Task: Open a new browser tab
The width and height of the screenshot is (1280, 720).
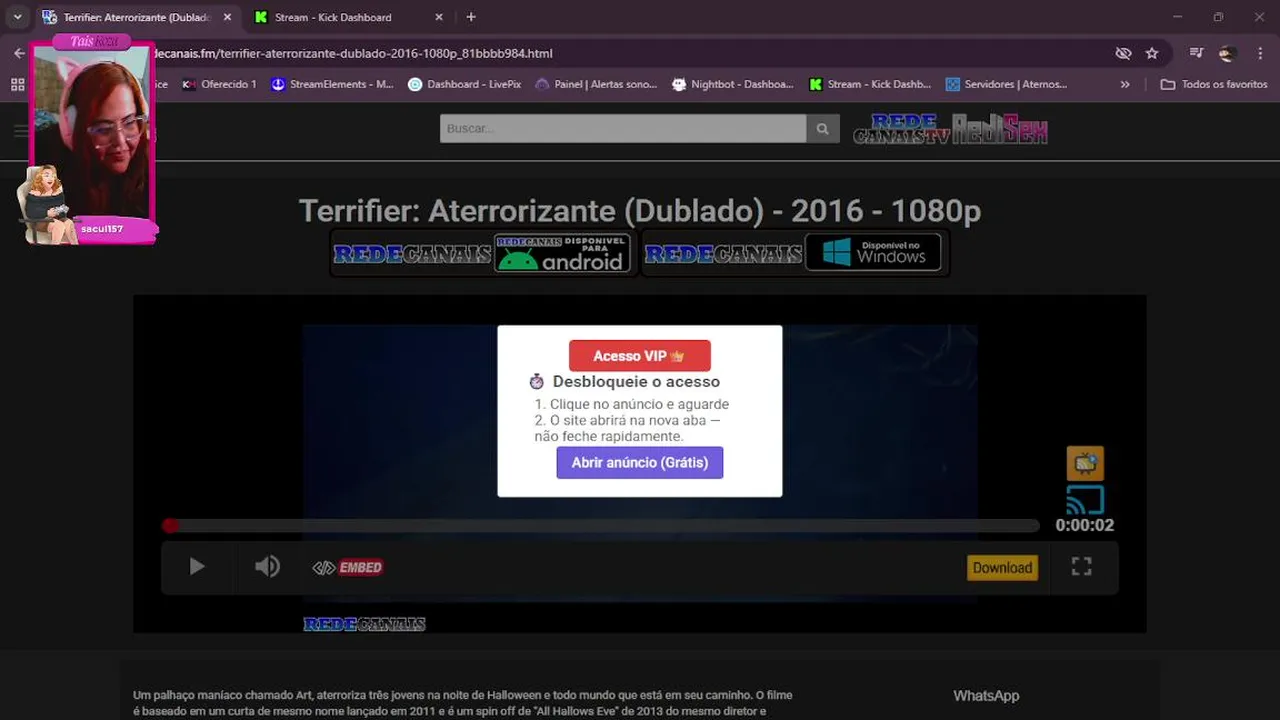Action: coord(471,17)
